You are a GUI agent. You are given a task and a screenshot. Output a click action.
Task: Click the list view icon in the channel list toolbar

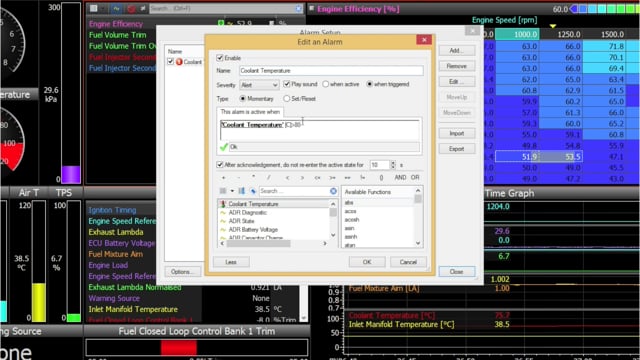pos(94,9)
